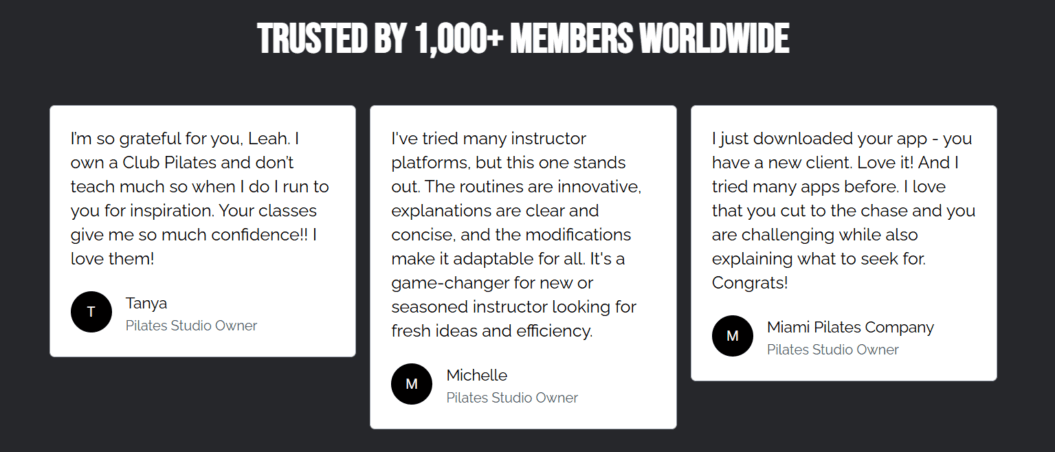Click "Club Pilates" in Tanya's review
Viewport: 1055px width, 452px height.
click(x=168, y=162)
